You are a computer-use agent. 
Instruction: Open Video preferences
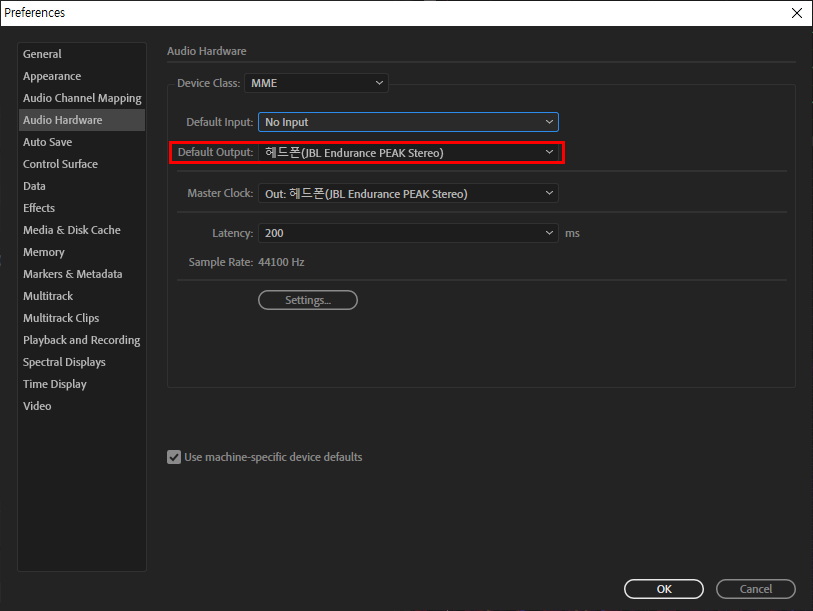coord(81,406)
